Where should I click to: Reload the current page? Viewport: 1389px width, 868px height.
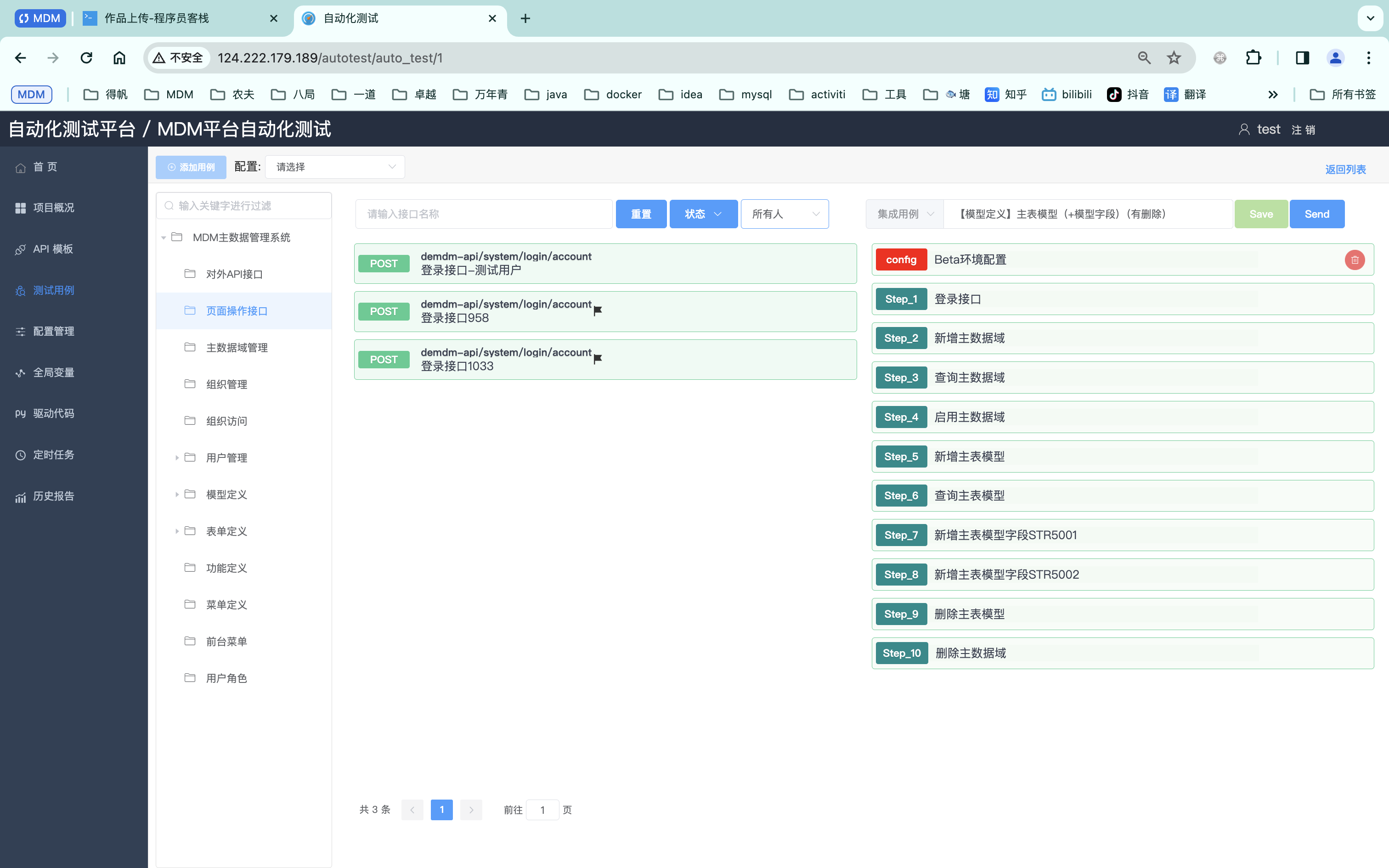[x=86, y=58]
